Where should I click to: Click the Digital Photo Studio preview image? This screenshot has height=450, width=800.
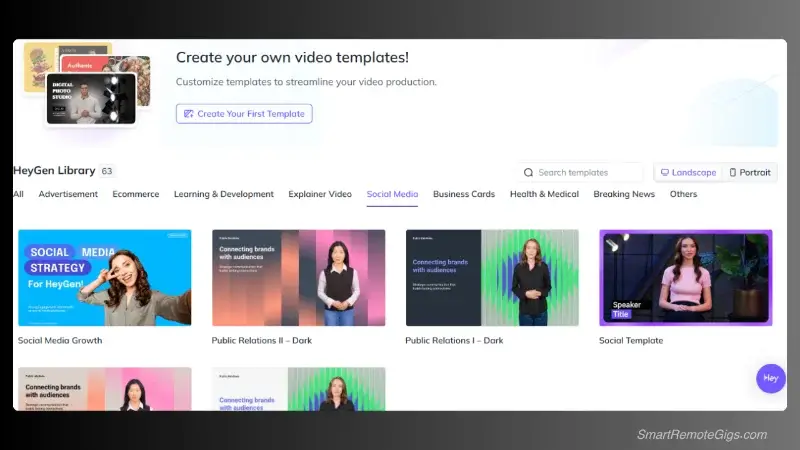point(91,98)
